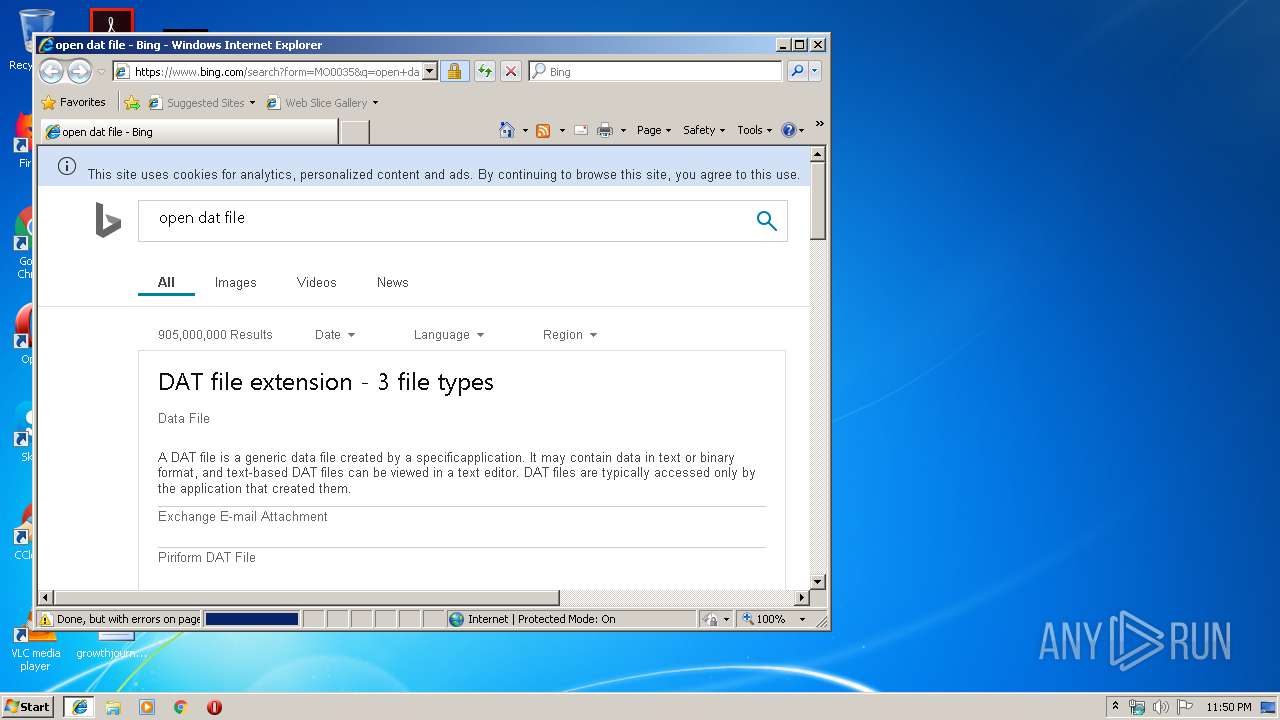
Task: Open Windows Media Player taskbar icon
Action: coord(147,707)
